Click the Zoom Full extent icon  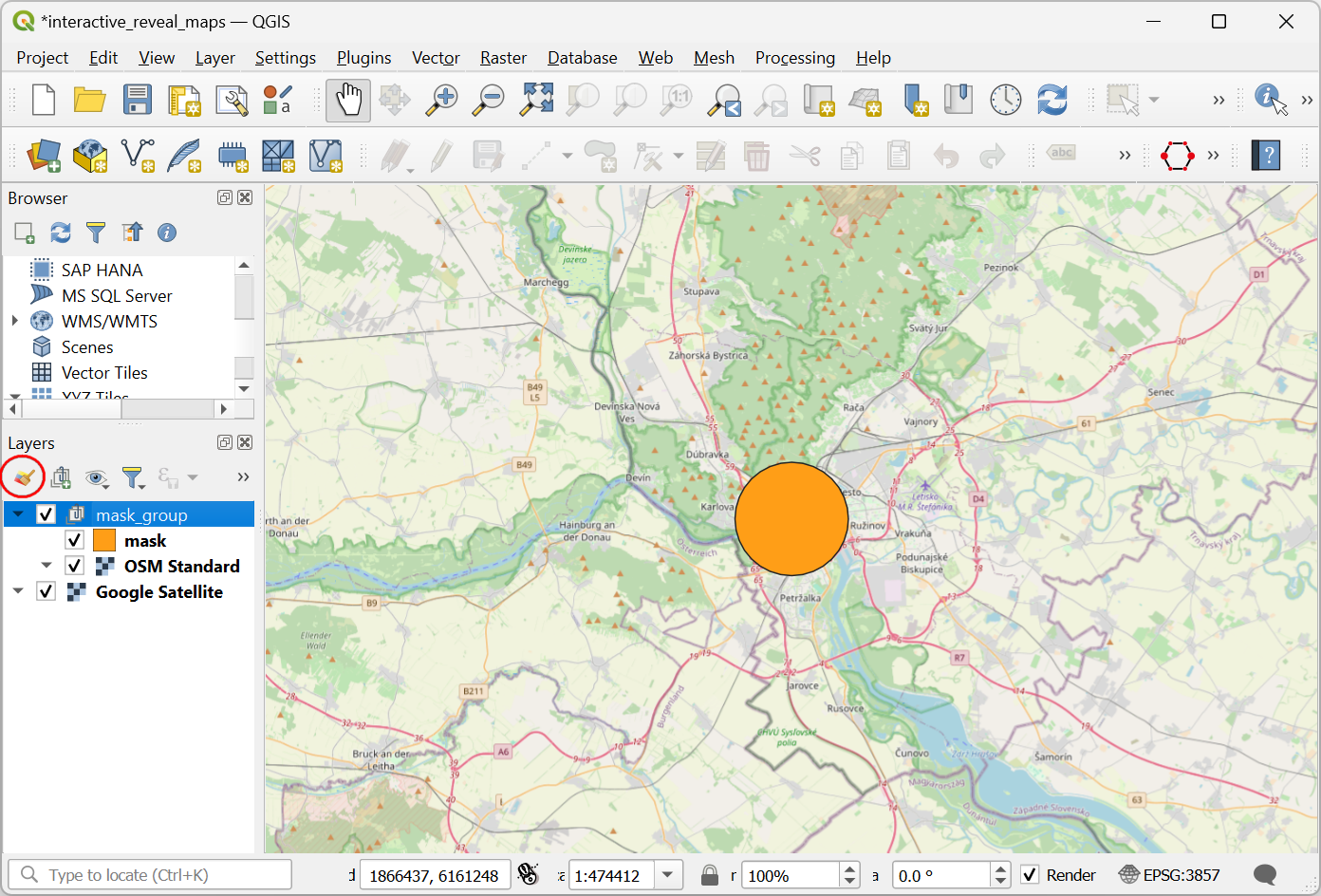(x=536, y=100)
